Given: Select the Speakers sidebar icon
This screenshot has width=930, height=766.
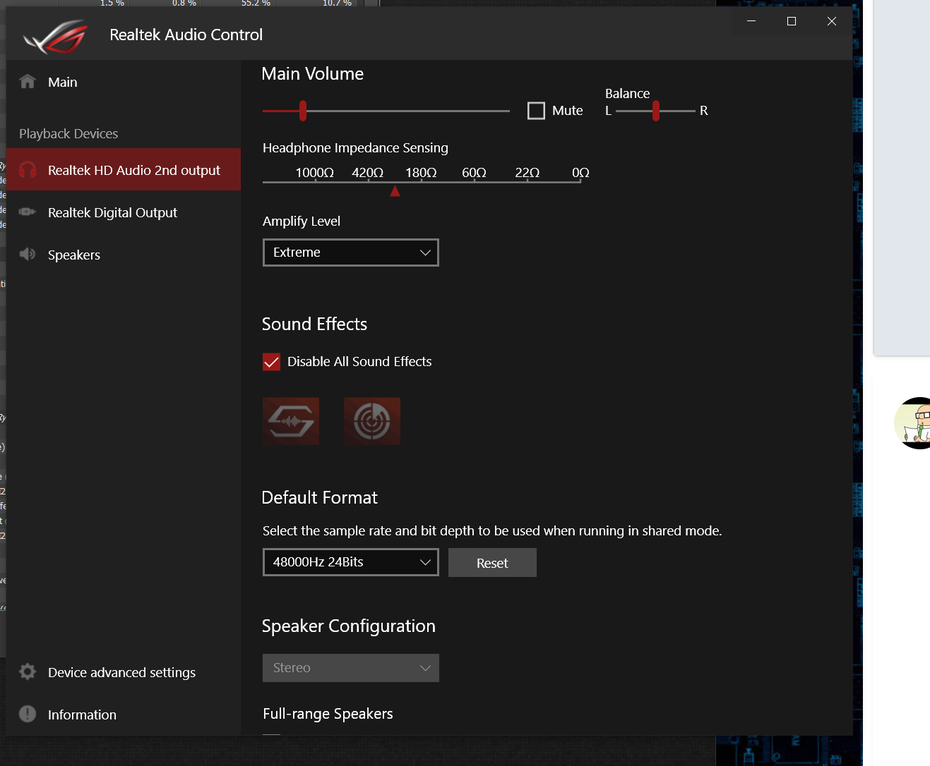Looking at the screenshot, I should (28, 255).
